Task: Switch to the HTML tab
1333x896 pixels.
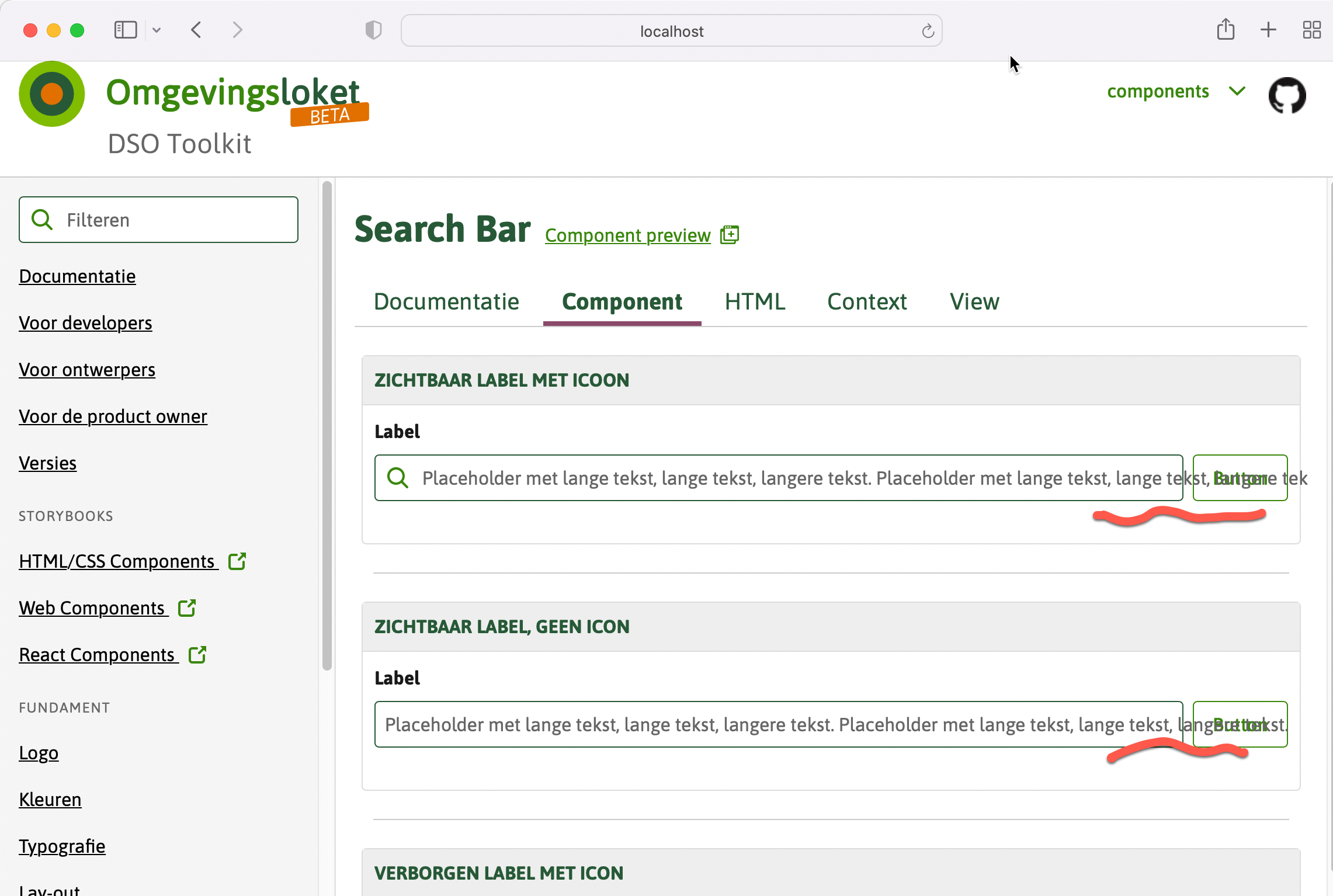Action: [754, 301]
